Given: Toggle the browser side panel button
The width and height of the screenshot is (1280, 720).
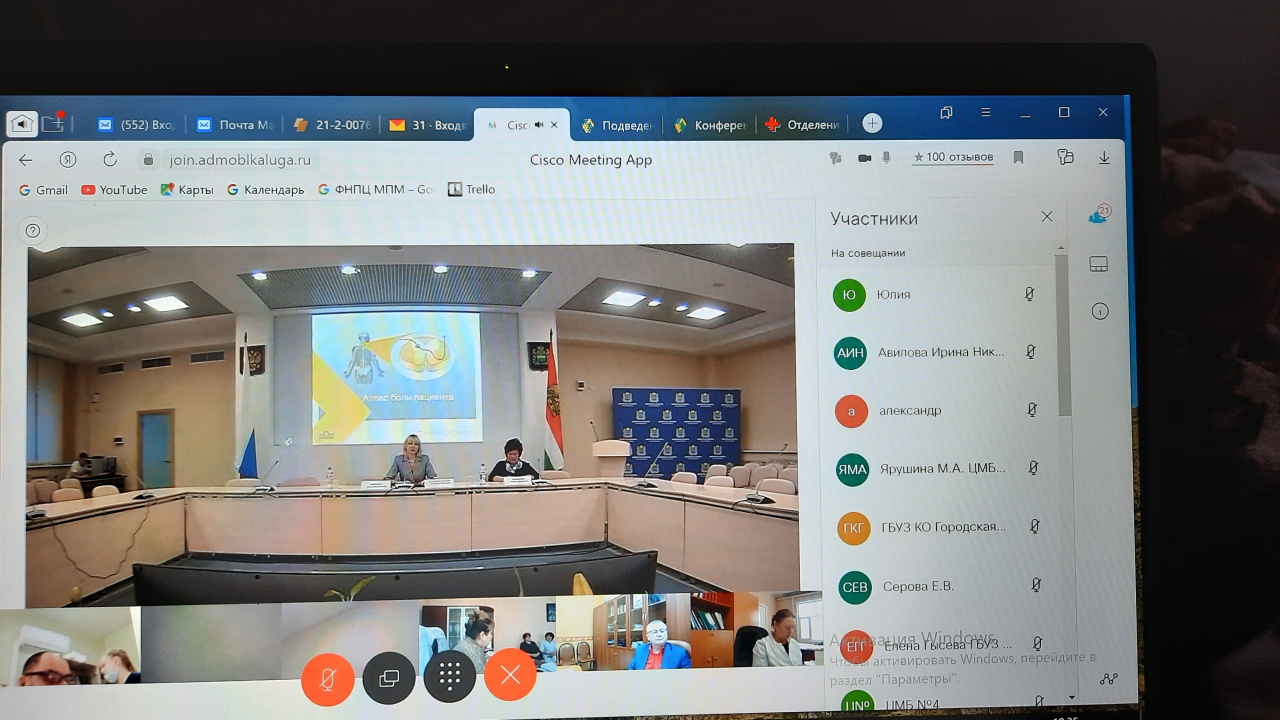Looking at the screenshot, I should pyautogui.click(x=946, y=112).
